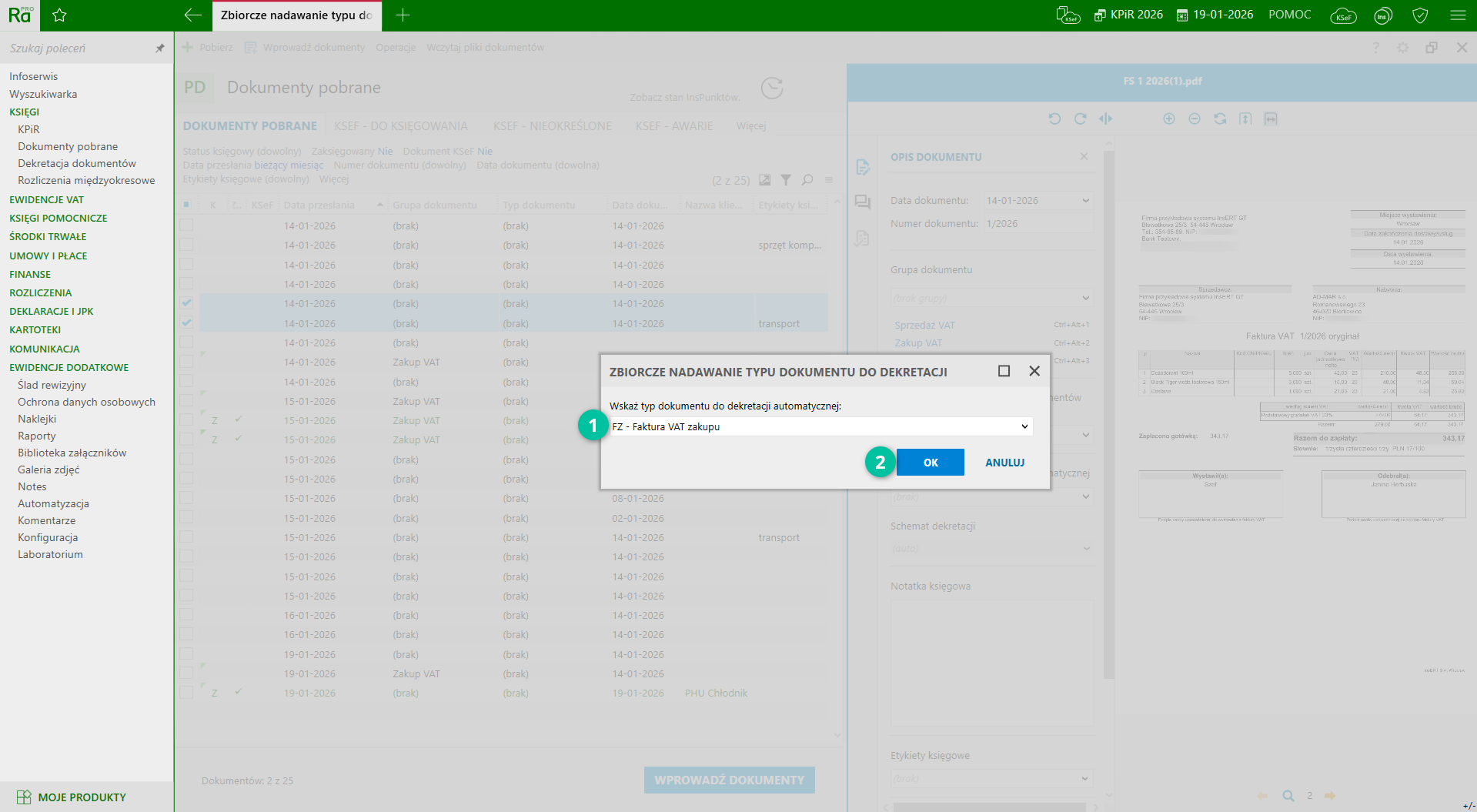Image resolution: width=1477 pixels, height=812 pixels.
Task: Click the back arrow in the title bar
Action: (193, 15)
